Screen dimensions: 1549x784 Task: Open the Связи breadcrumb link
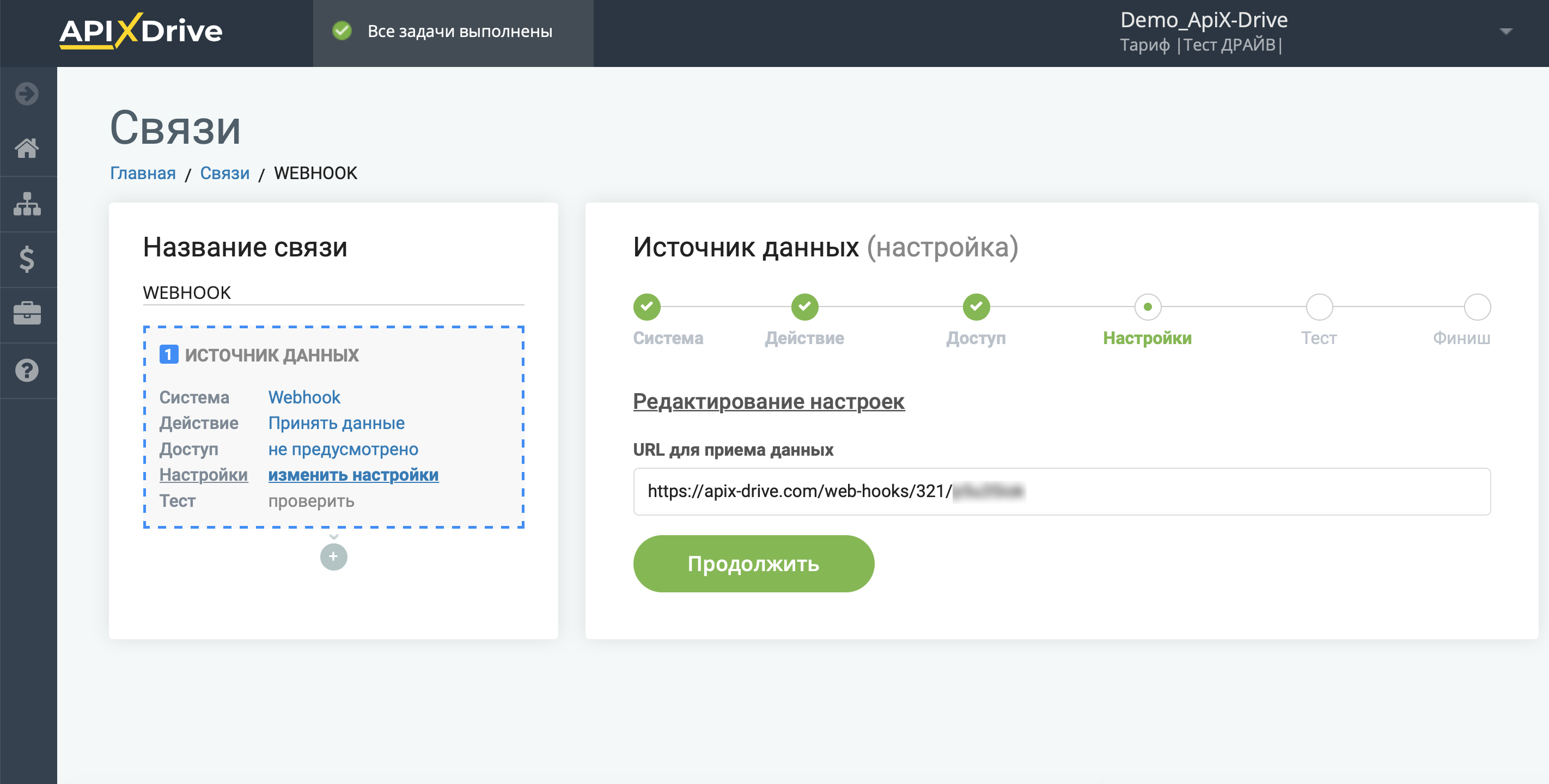(224, 173)
